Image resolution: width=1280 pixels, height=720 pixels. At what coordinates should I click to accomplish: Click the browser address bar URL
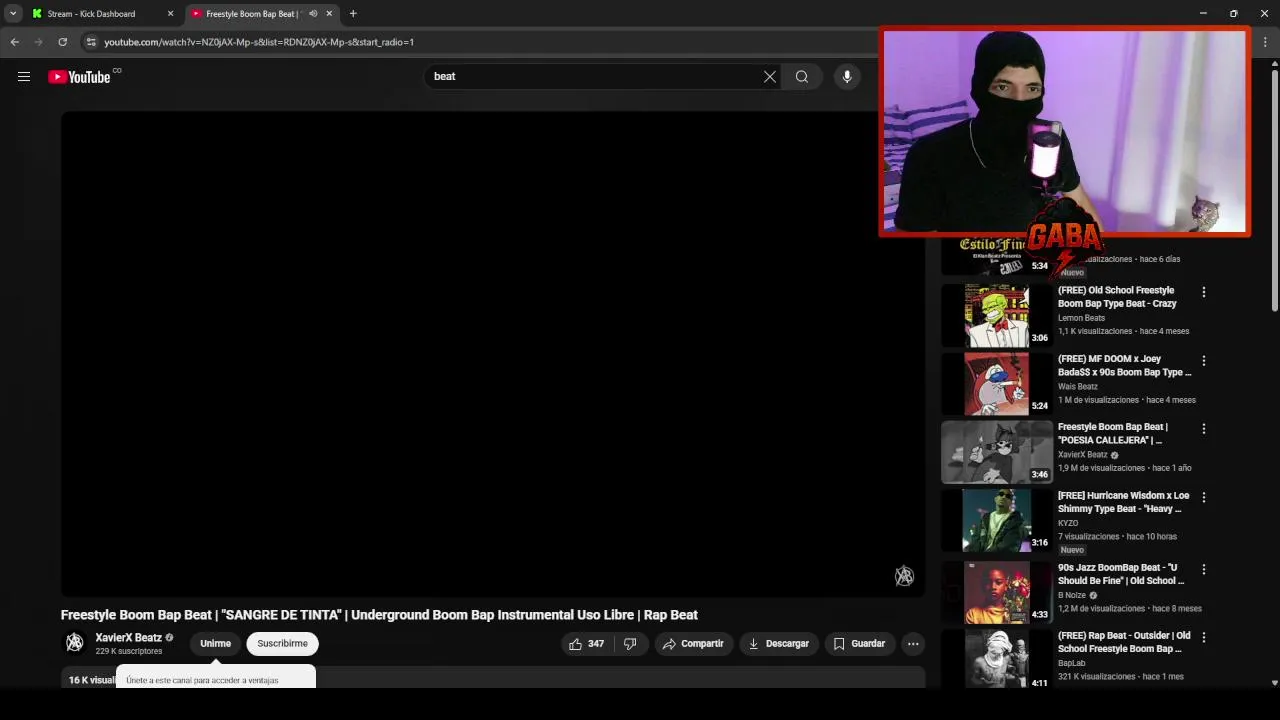tap(259, 42)
